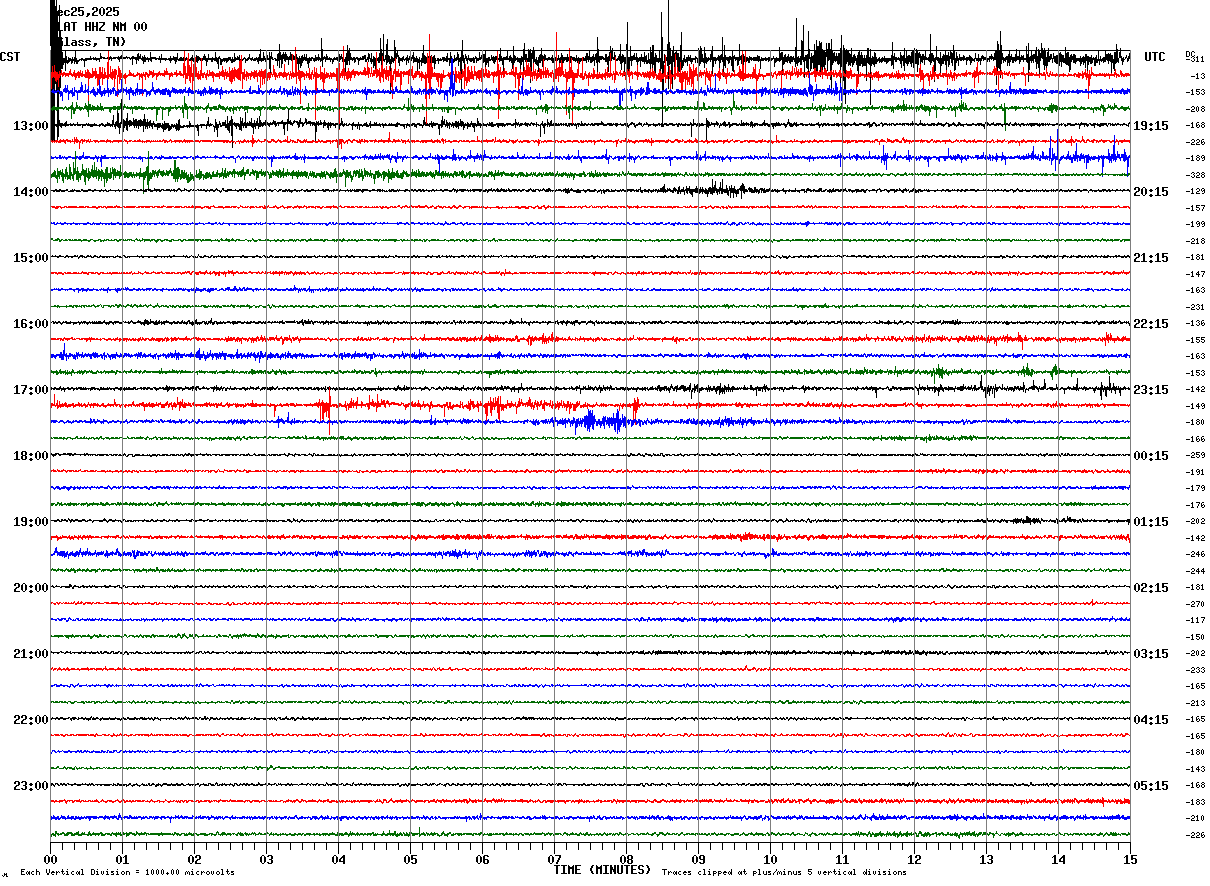The image size is (1210, 886).
Task: Select the TIME (MINUTES) axis title
Action: 602,870
